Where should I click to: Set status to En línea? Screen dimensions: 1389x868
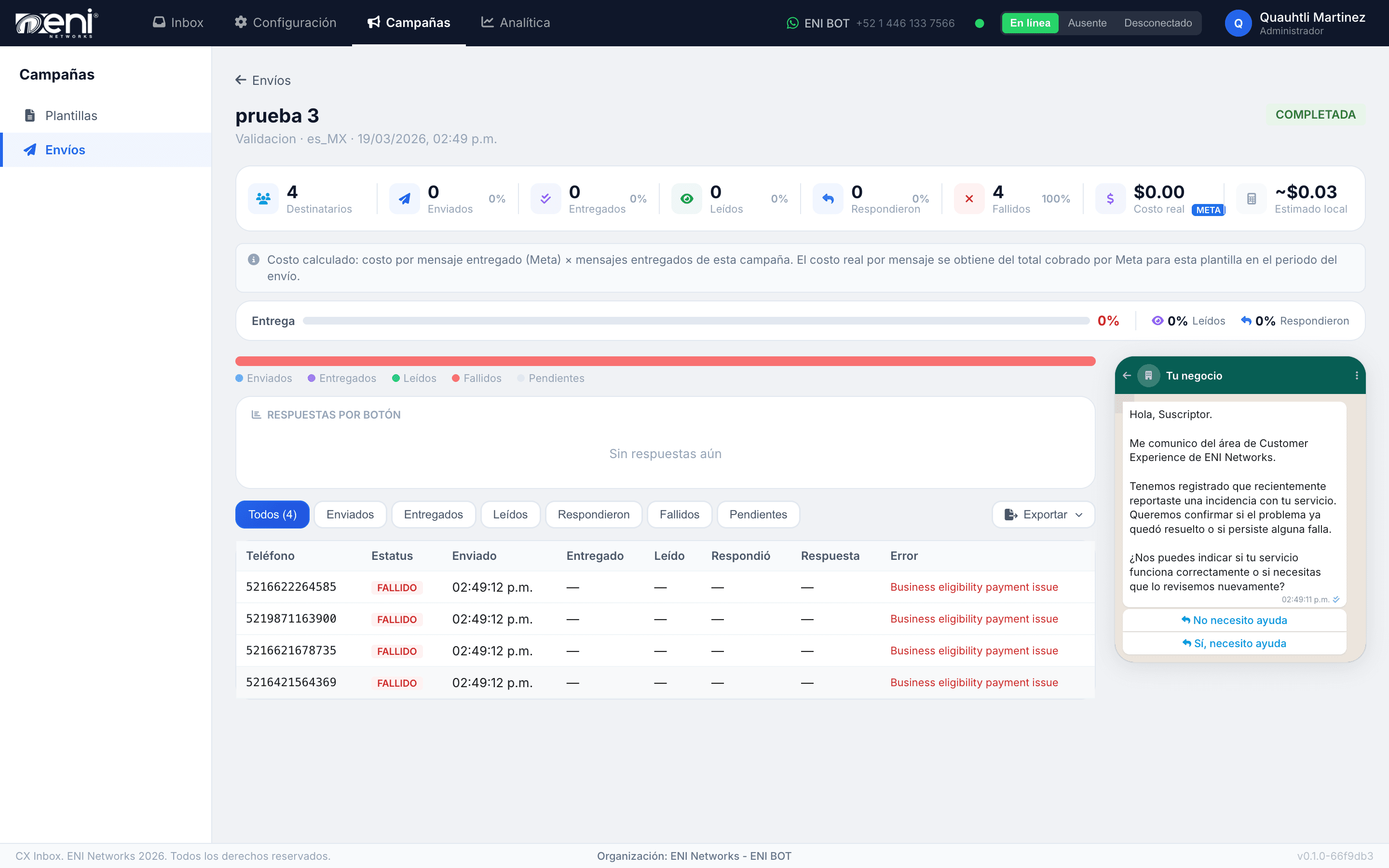pyautogui.click(x=1030, y=23)
